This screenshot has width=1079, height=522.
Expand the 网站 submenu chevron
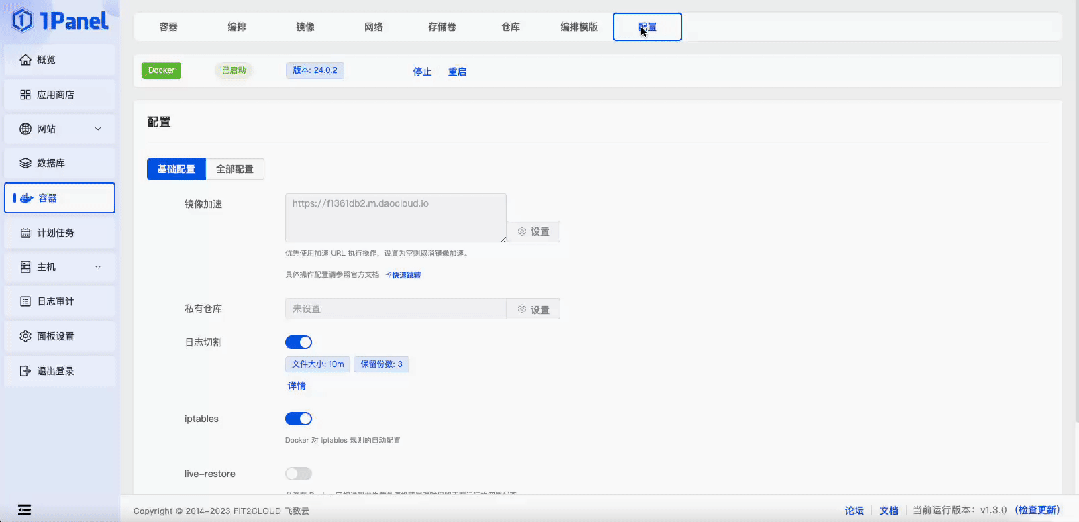(98, 129)
